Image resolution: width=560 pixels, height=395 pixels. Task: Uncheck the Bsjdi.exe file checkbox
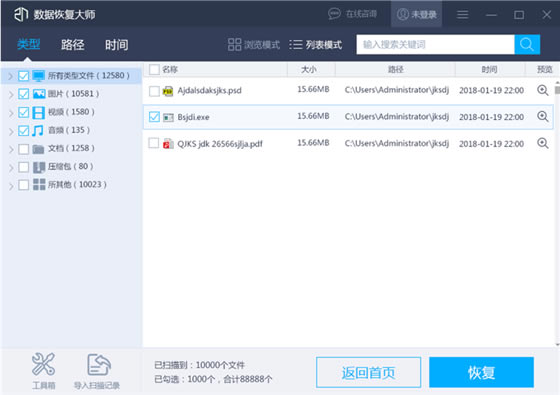click(x=154, y=117)
